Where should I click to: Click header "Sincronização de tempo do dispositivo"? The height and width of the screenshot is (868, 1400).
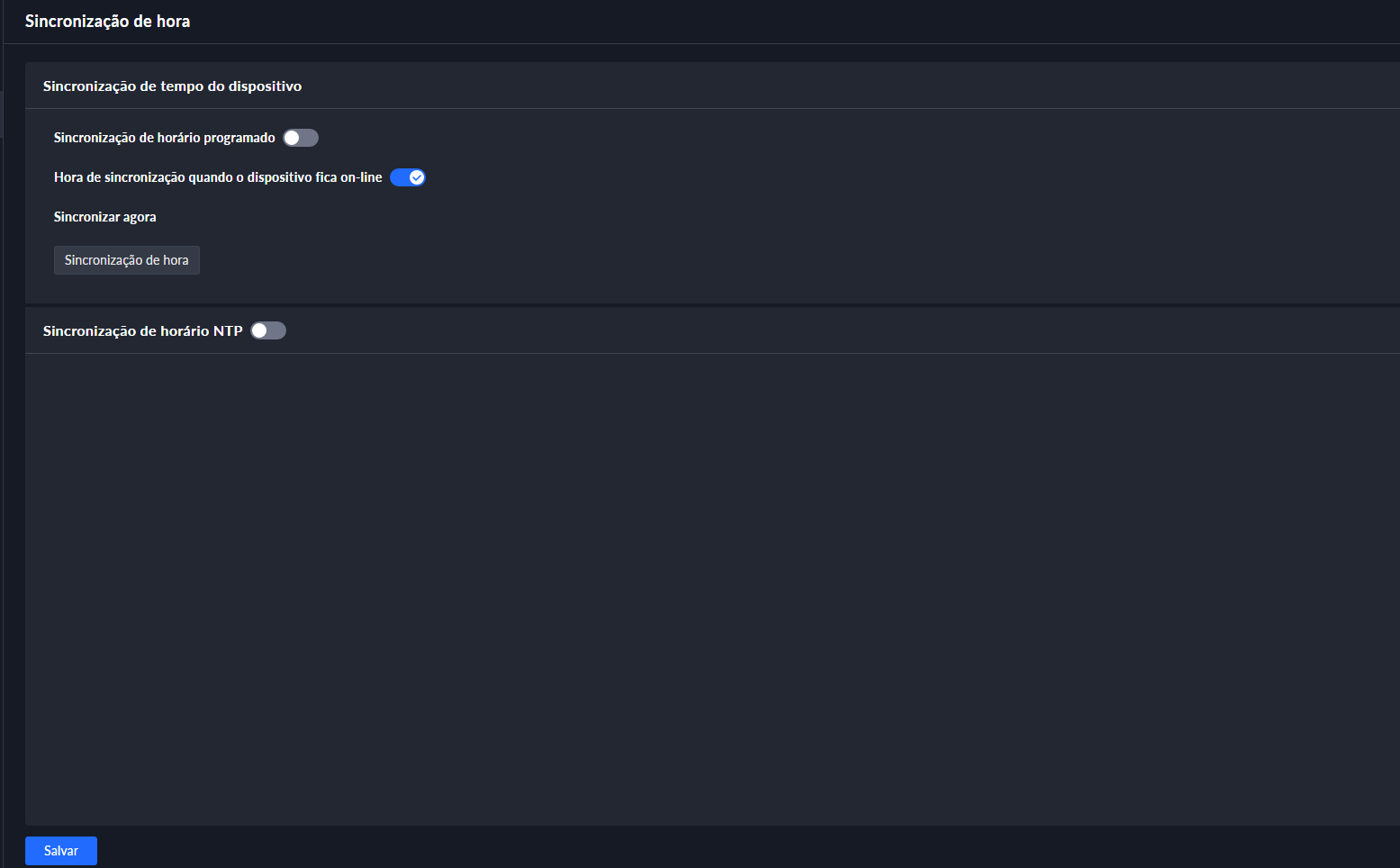[172, 86]
